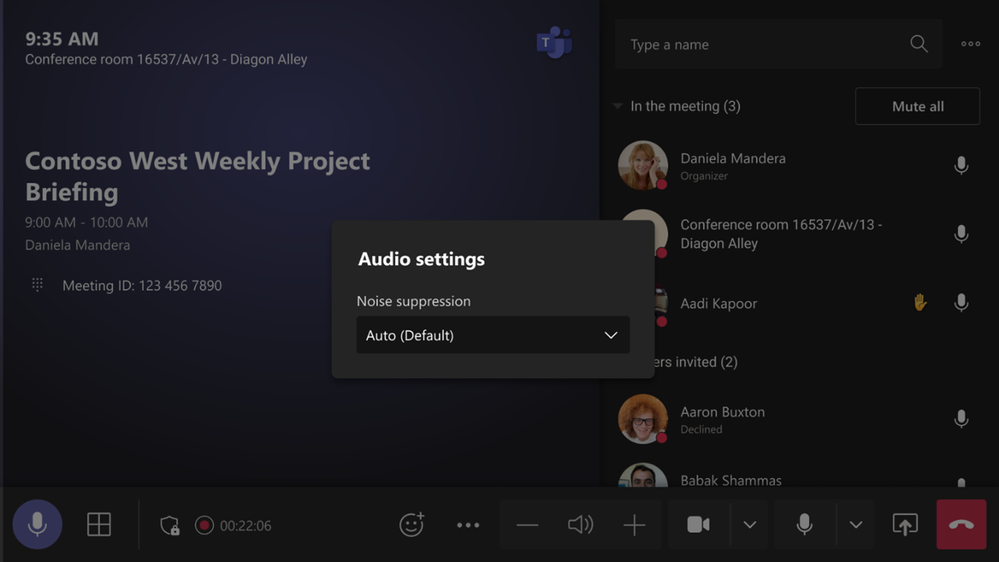999x562 pixels.
Task: Click the Type a name search field
Action: [779, 44]
